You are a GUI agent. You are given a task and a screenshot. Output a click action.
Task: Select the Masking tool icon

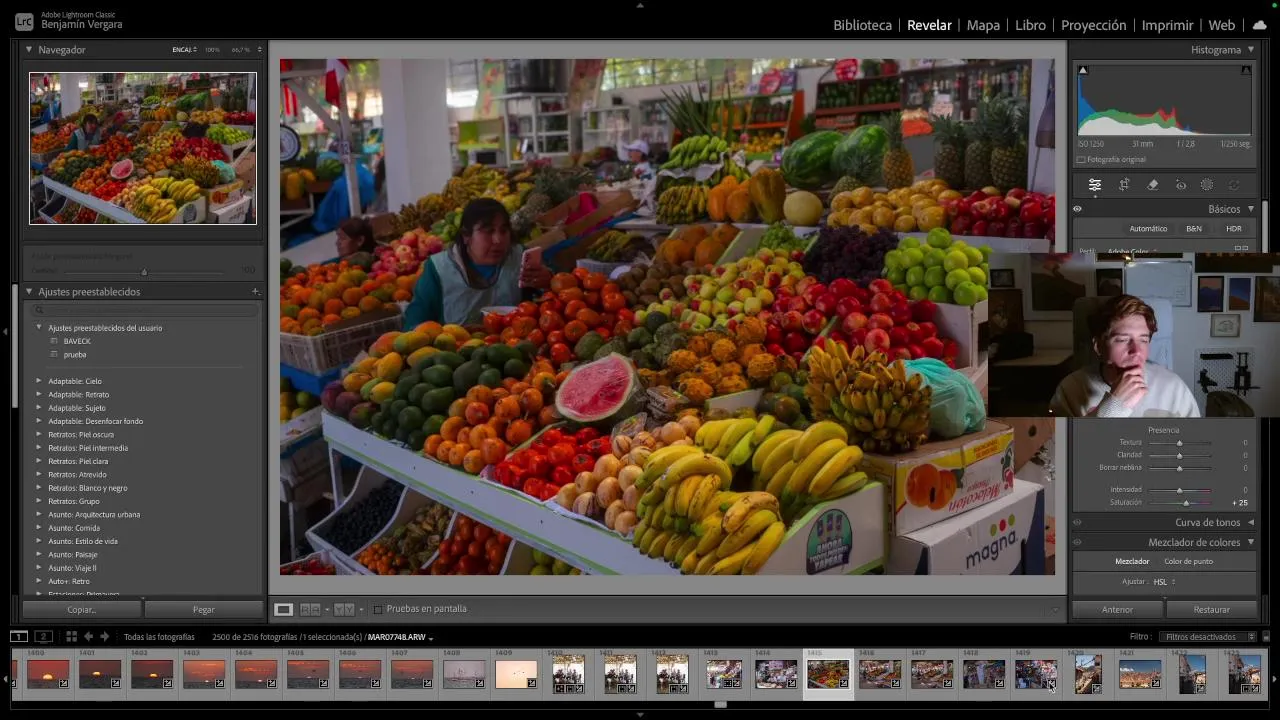click(1207, 185)
